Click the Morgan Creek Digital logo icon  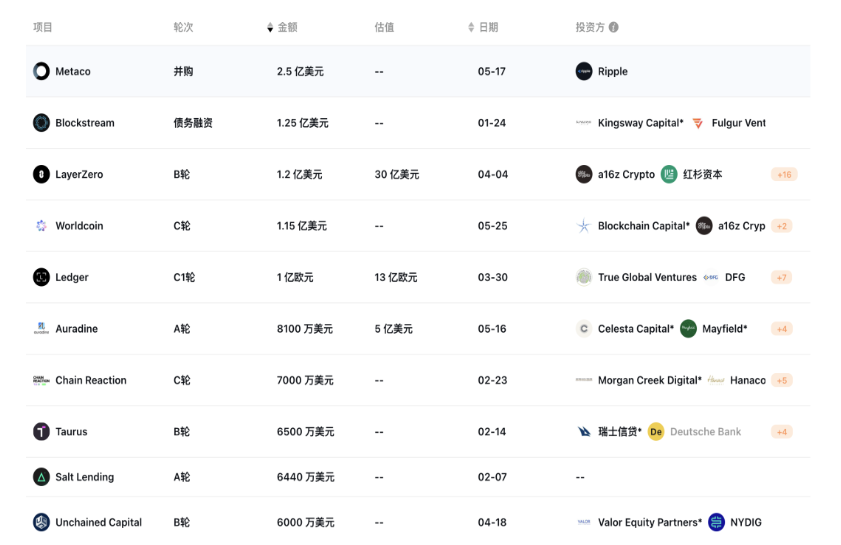point(584,380)
